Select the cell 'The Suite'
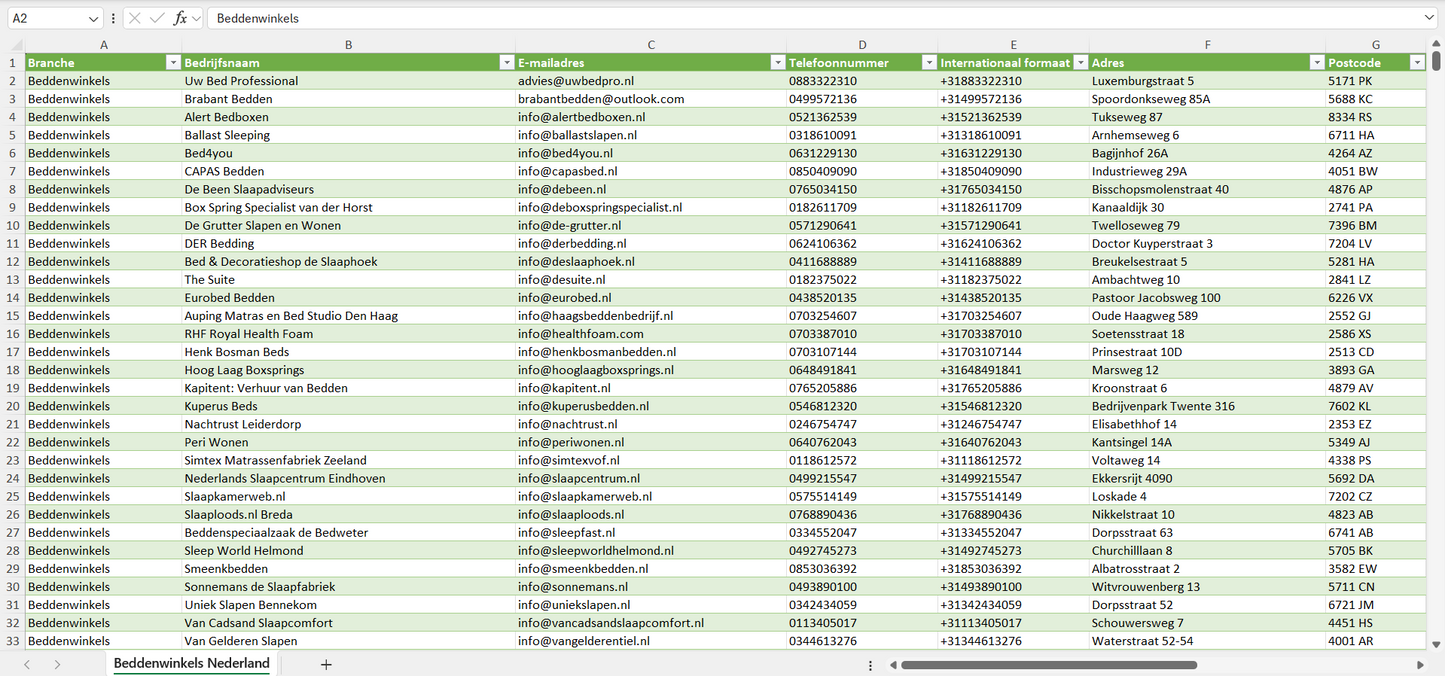The width and height of the screenshot is (1445, 676). click(x=348, y=280)
